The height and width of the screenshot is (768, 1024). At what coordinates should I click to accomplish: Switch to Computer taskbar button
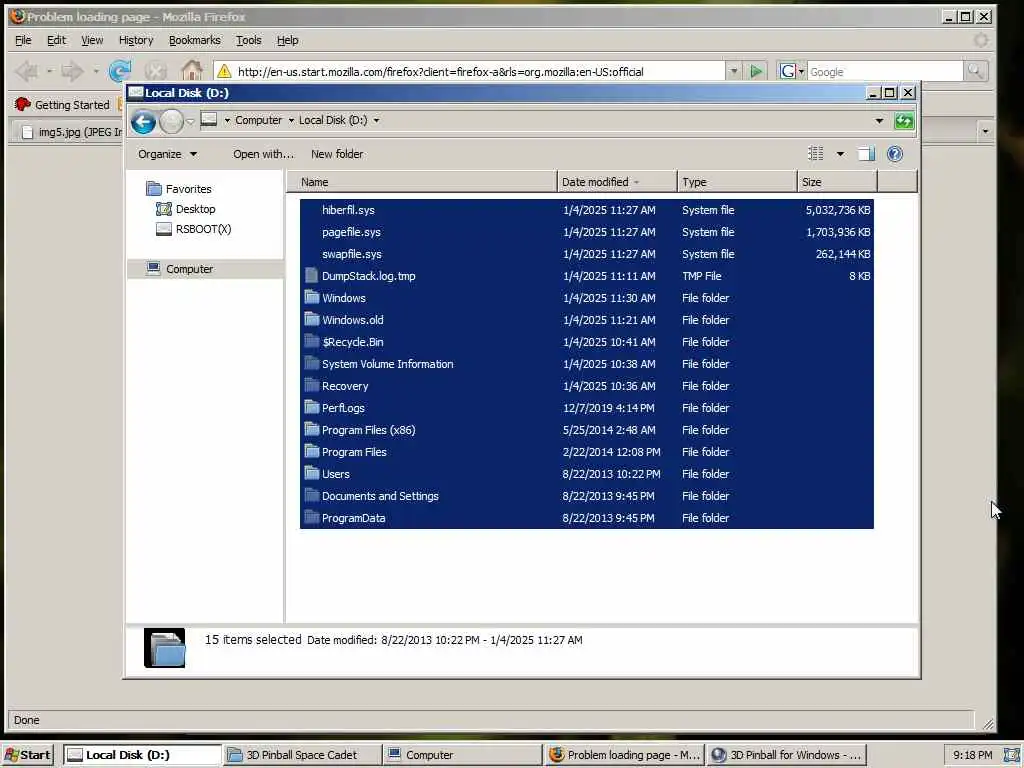click(x=462, y=754)
